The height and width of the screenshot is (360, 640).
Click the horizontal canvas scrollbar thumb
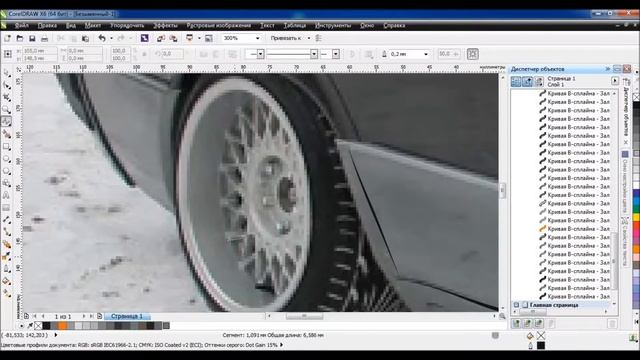pos(304,316)
